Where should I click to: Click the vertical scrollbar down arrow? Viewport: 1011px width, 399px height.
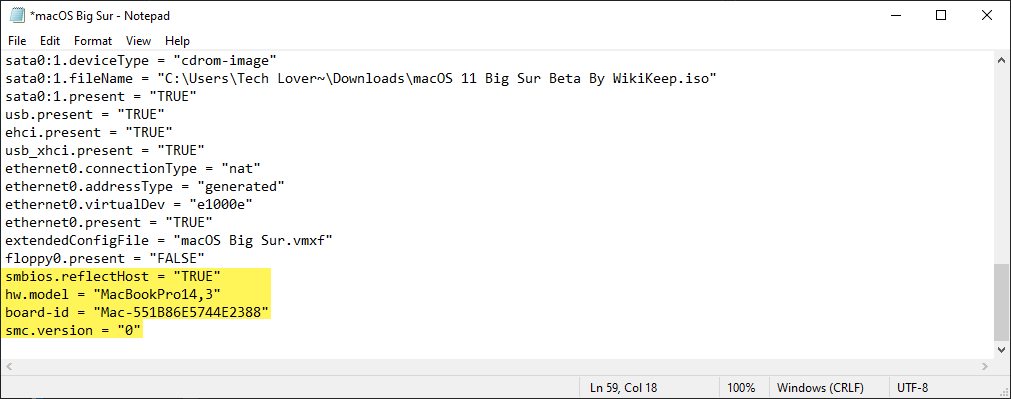[x=1002, y=350]
